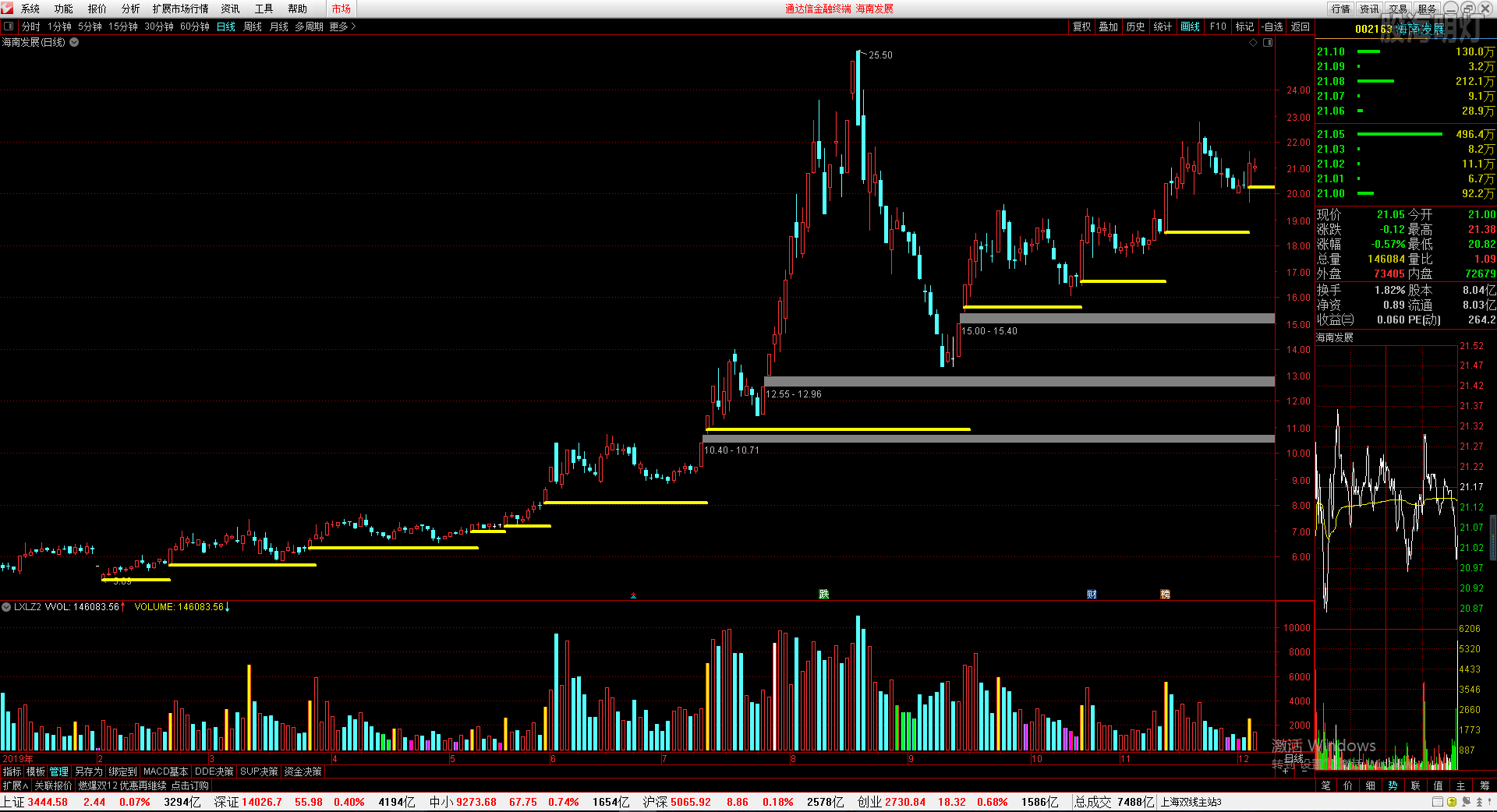Click the 叠加 button

coord(1109,26)
